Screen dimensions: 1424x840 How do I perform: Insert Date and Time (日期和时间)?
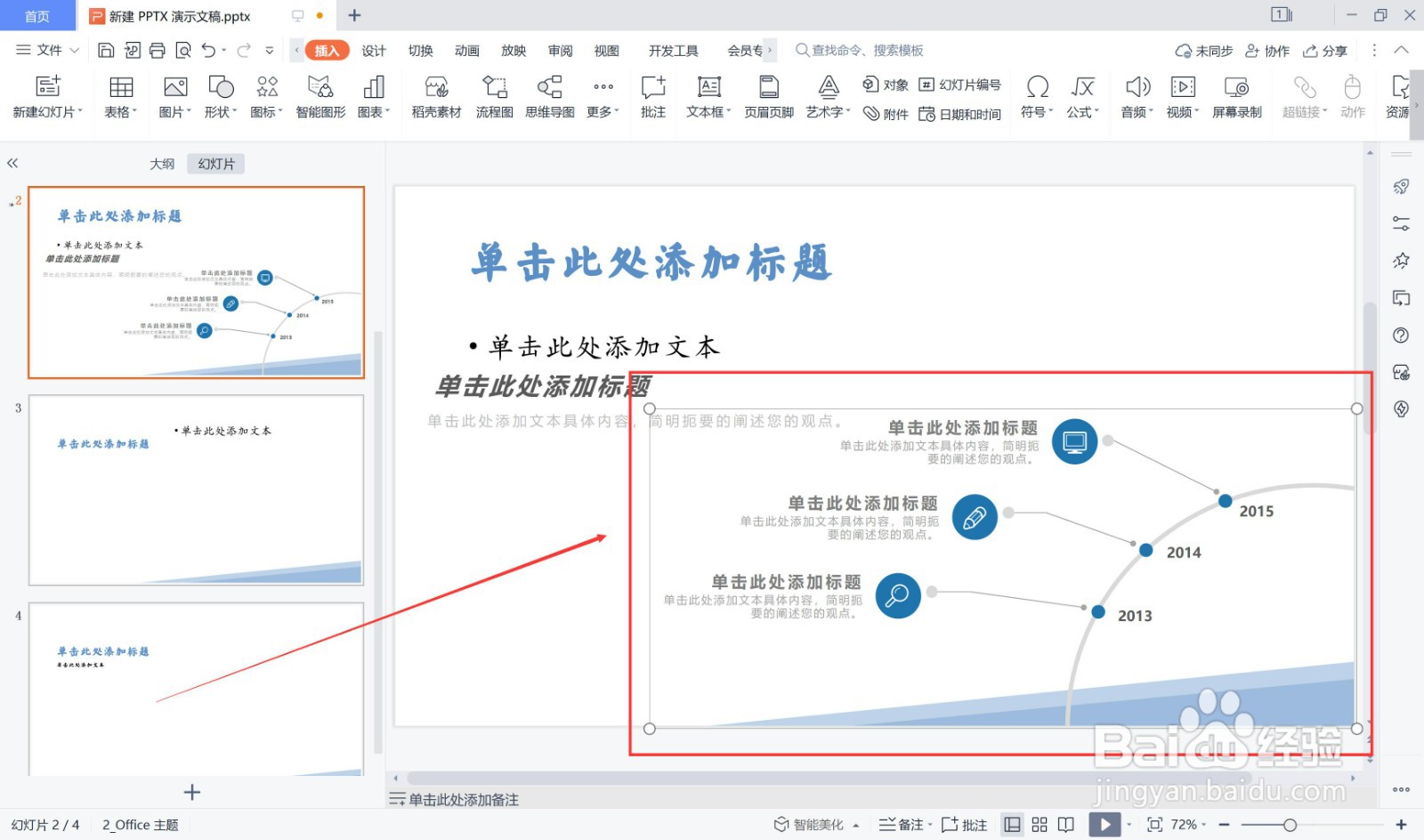coord(959,114)
